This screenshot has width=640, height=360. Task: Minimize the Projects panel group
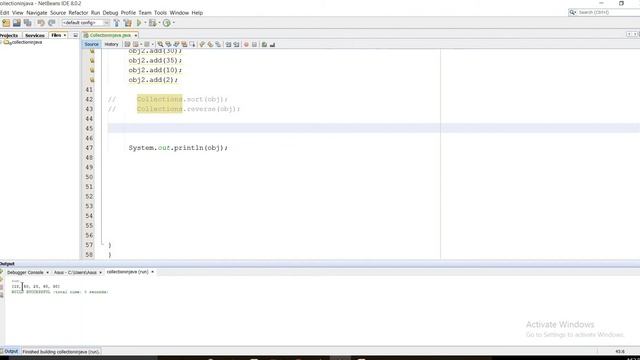[76, 36]
